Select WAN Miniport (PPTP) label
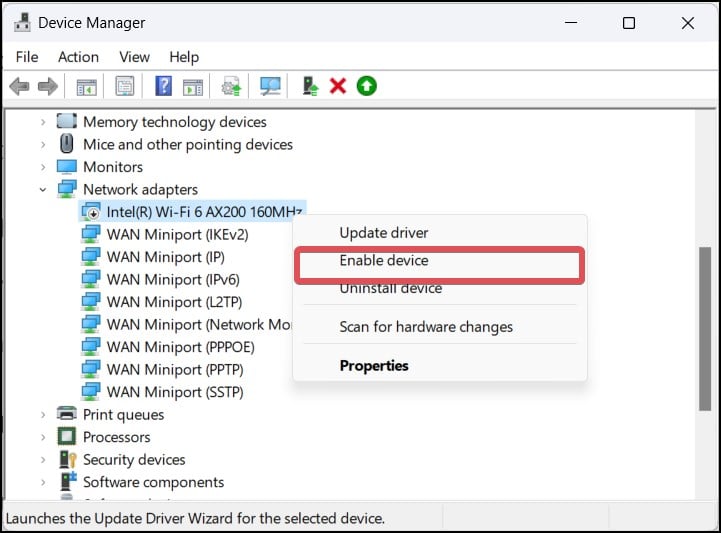This screenshot has width=721, height=533. 175,370
